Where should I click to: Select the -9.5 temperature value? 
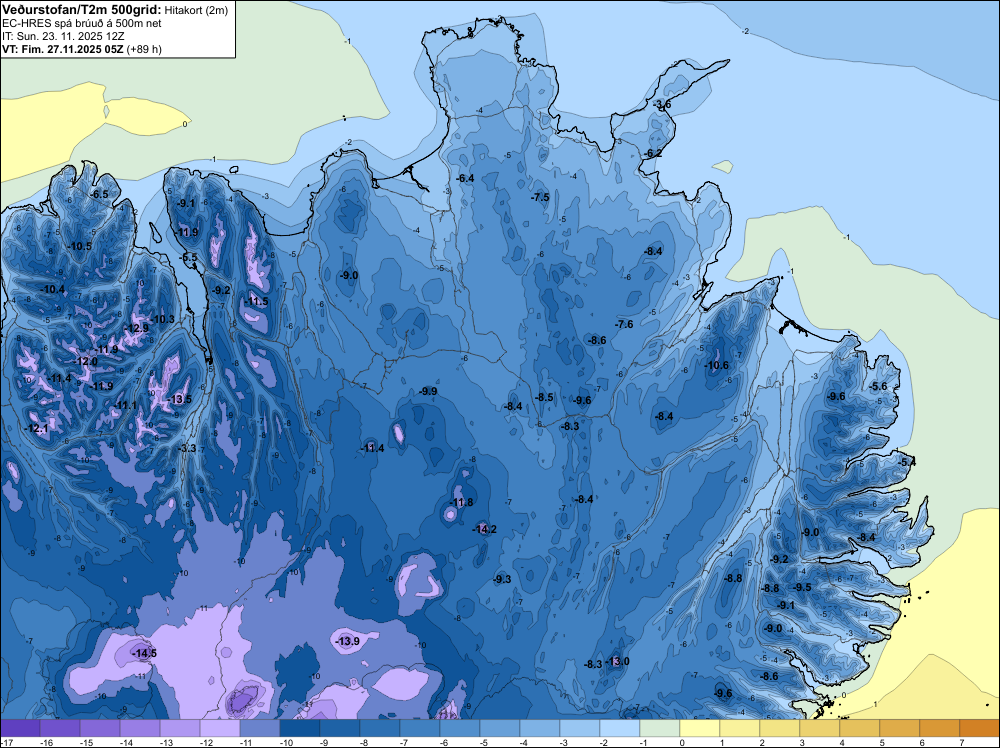[x=802, y=587]
